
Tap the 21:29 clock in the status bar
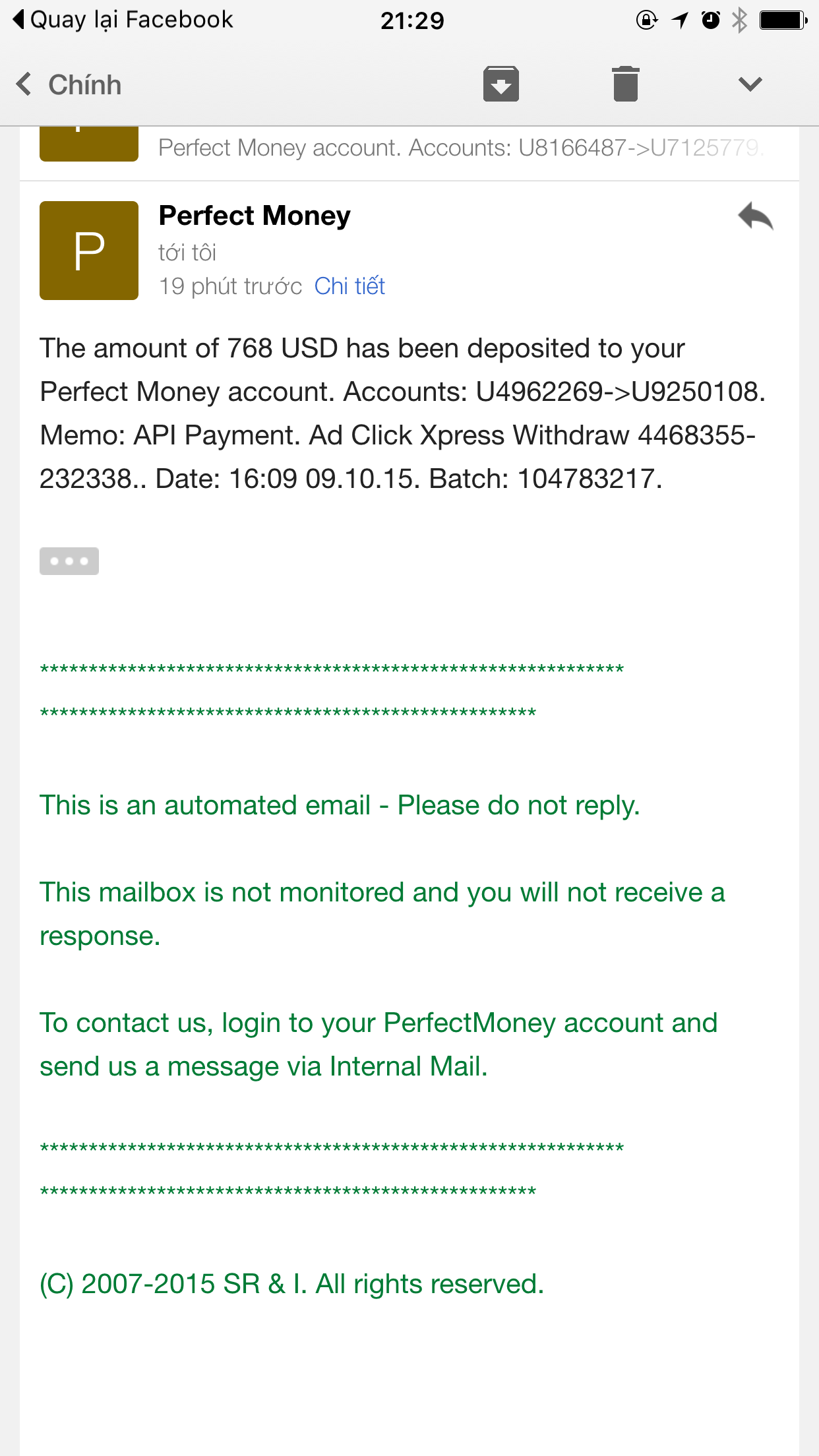[412, 21]
